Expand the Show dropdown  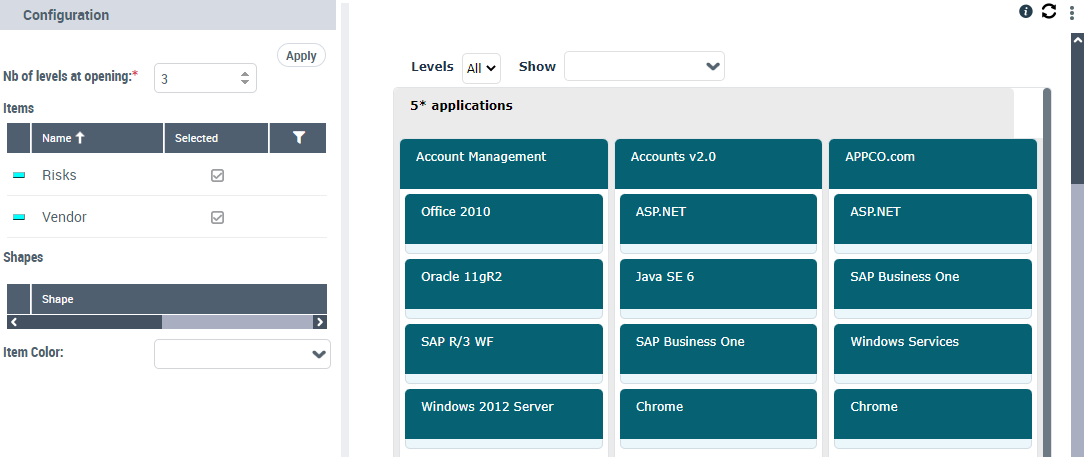pos(644,67)
